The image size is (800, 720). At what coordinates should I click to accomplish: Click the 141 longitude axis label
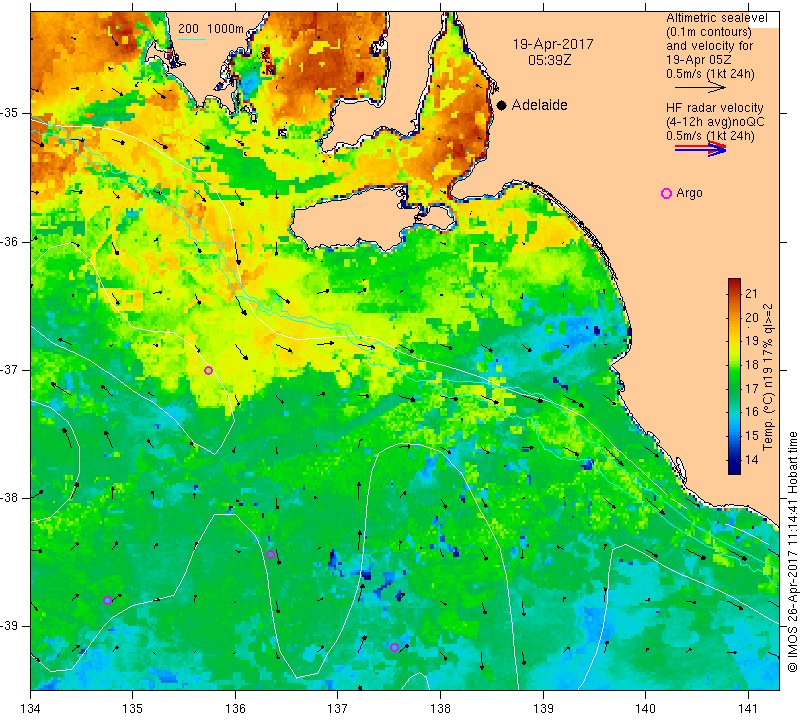pyautogui.click(x=748, y=709)
